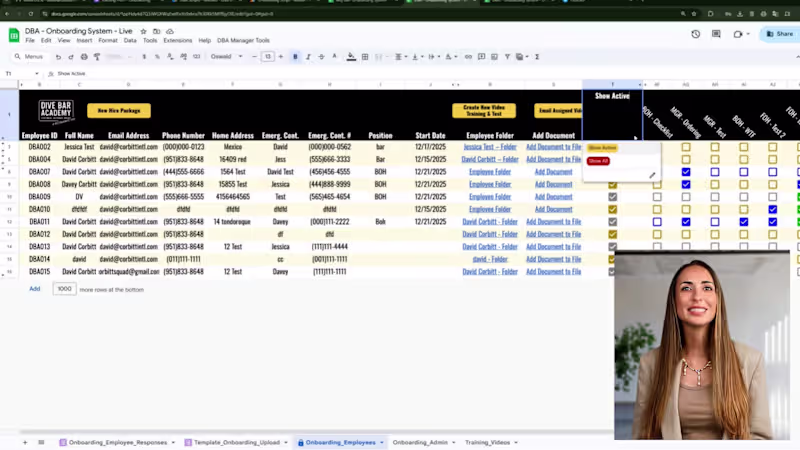Toggle the FOH - Test 2 checkbox for DBA010
This screenshot has height=450, width=800.
[772, 209]
